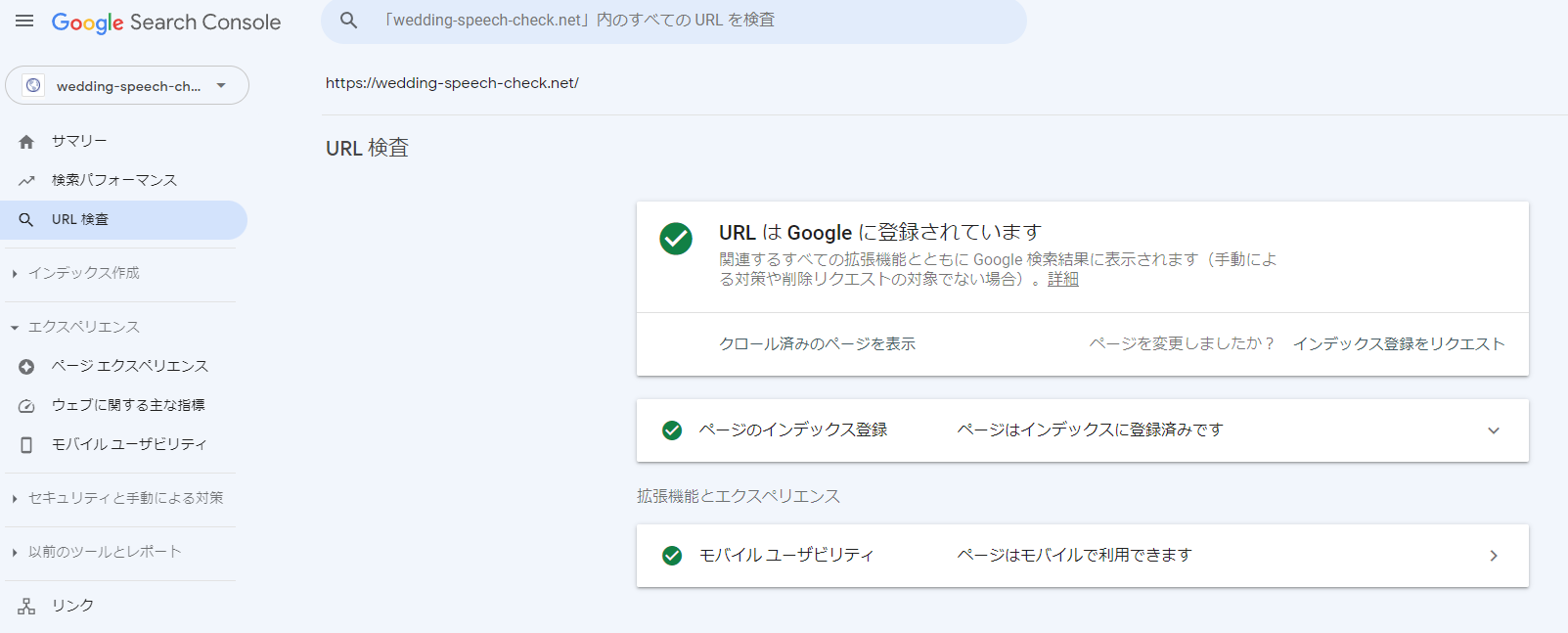Open the 詳細 link
The height and width of the screenshot is (633, 1568).
click(x=1063, y=279)
